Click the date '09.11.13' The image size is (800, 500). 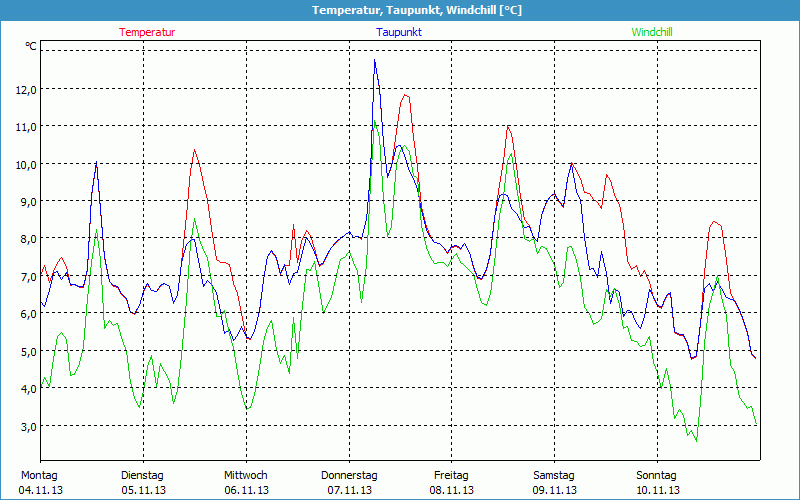tap(555, 490)
